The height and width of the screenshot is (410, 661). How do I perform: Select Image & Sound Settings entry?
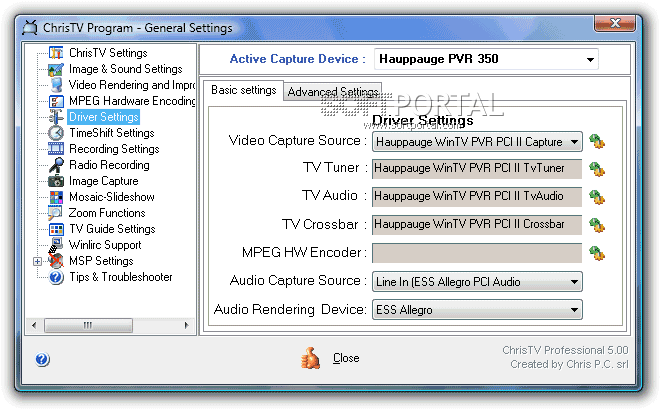click(126, 69)
